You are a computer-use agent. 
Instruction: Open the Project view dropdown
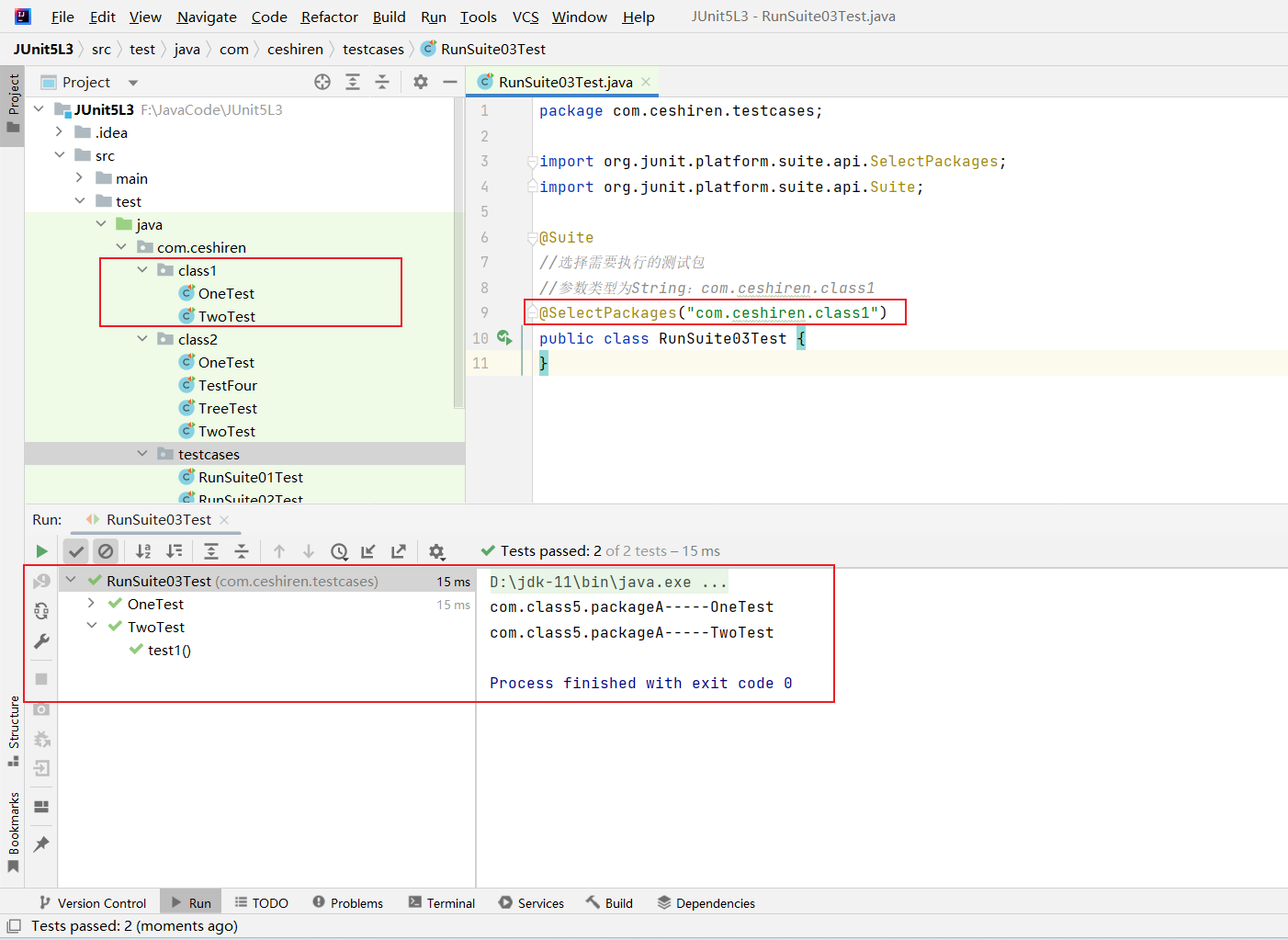pos(133,83)
